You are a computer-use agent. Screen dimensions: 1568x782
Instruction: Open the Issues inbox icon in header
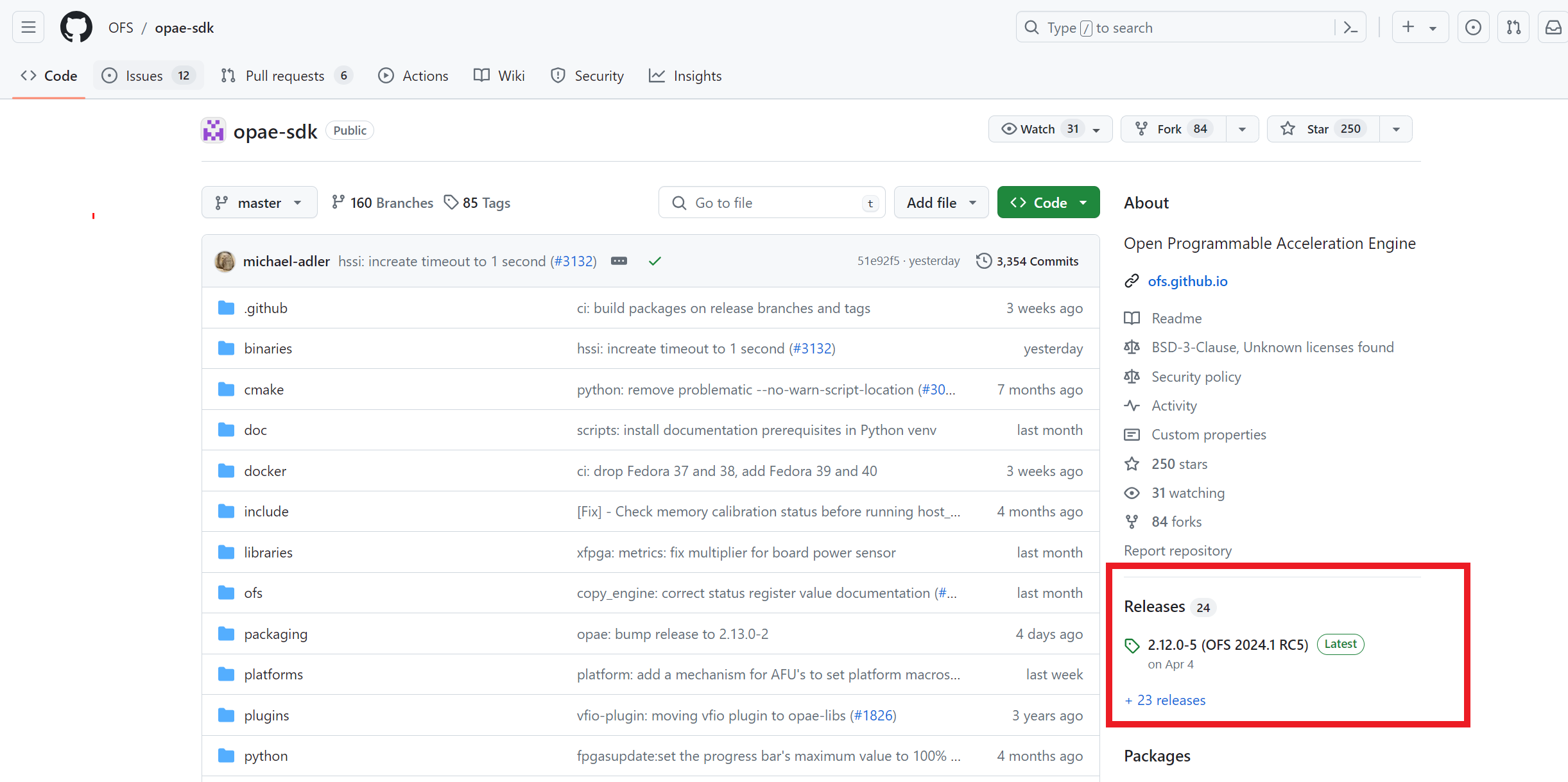click(1474, 27)
